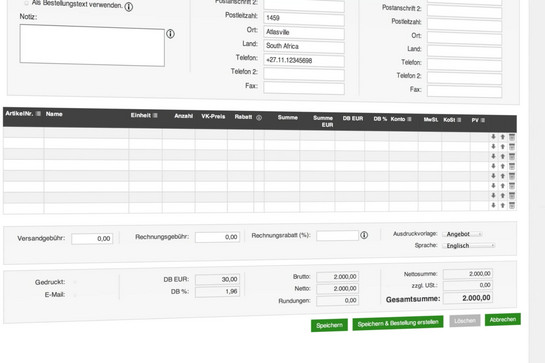Delete the last table row via trash icon

point(512,205)
